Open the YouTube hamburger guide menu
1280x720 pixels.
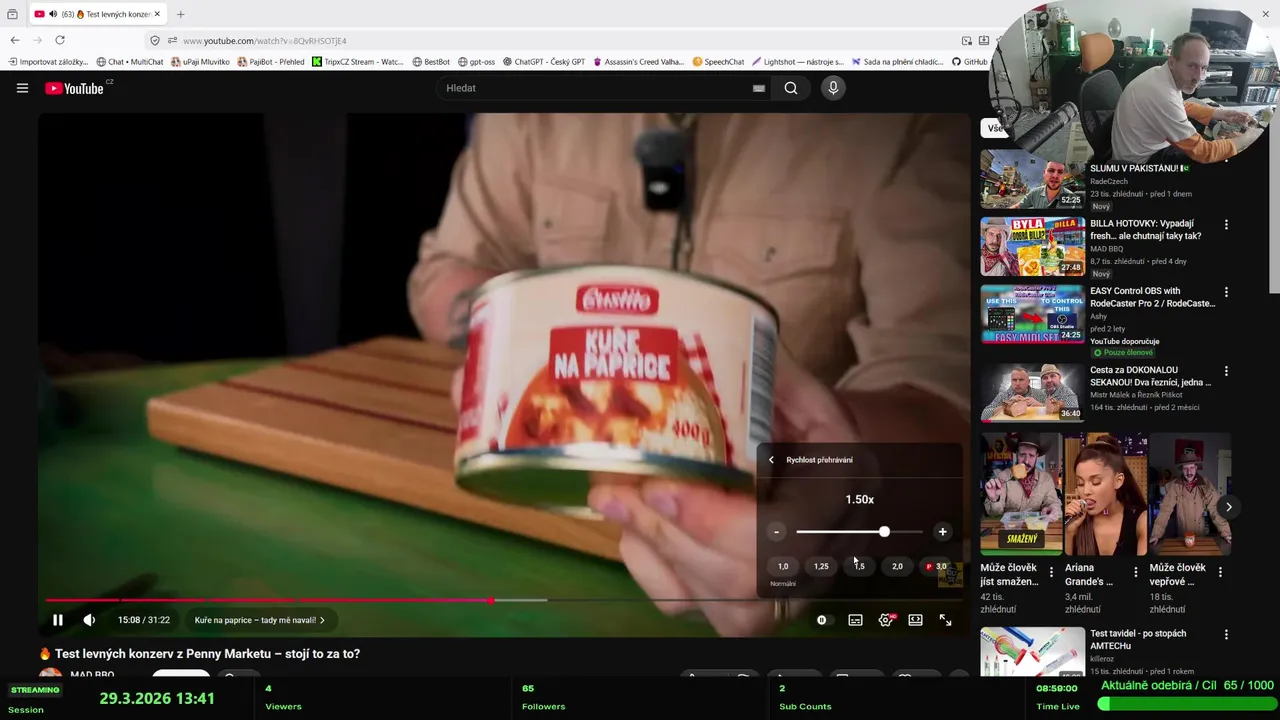(22, 88)
